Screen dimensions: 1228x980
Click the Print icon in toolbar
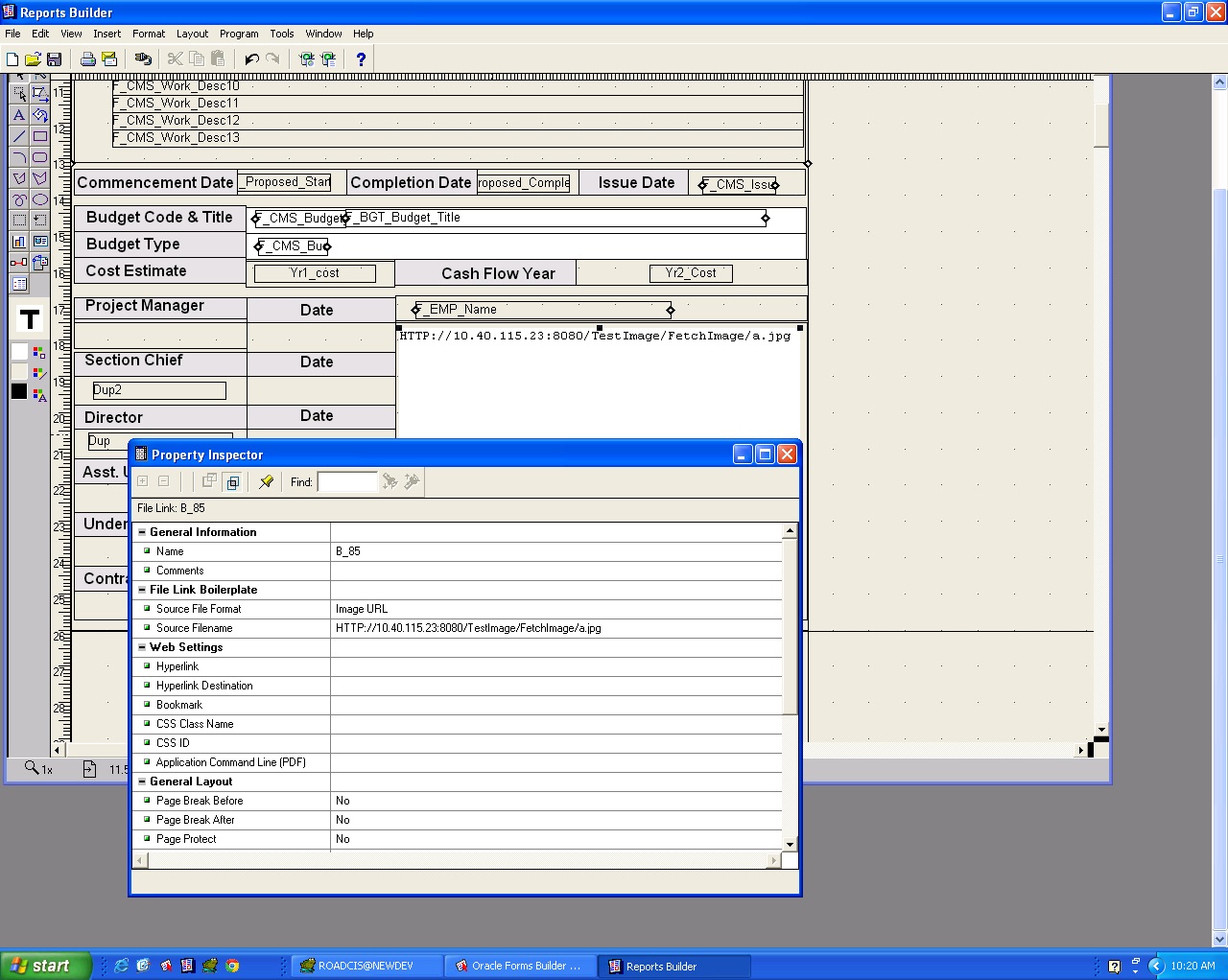click(x=87, y=59)
